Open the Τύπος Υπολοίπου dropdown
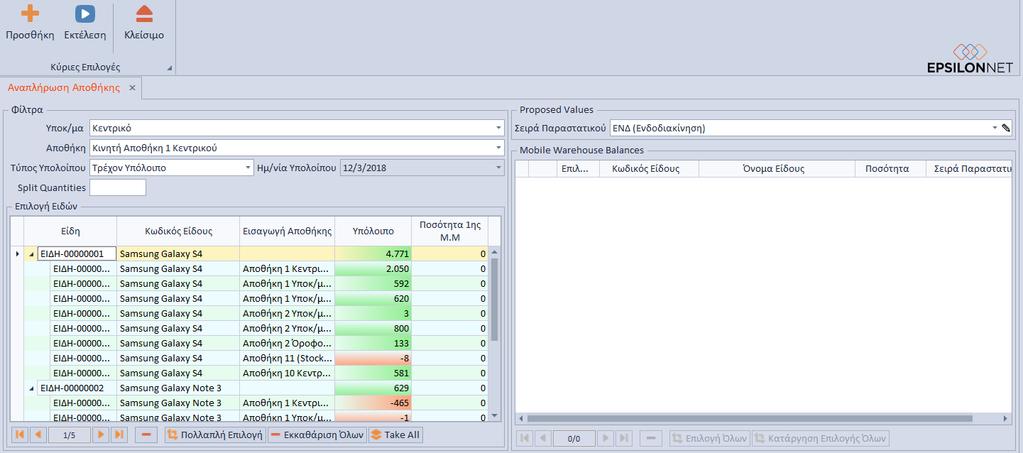 tap(248, 168)
